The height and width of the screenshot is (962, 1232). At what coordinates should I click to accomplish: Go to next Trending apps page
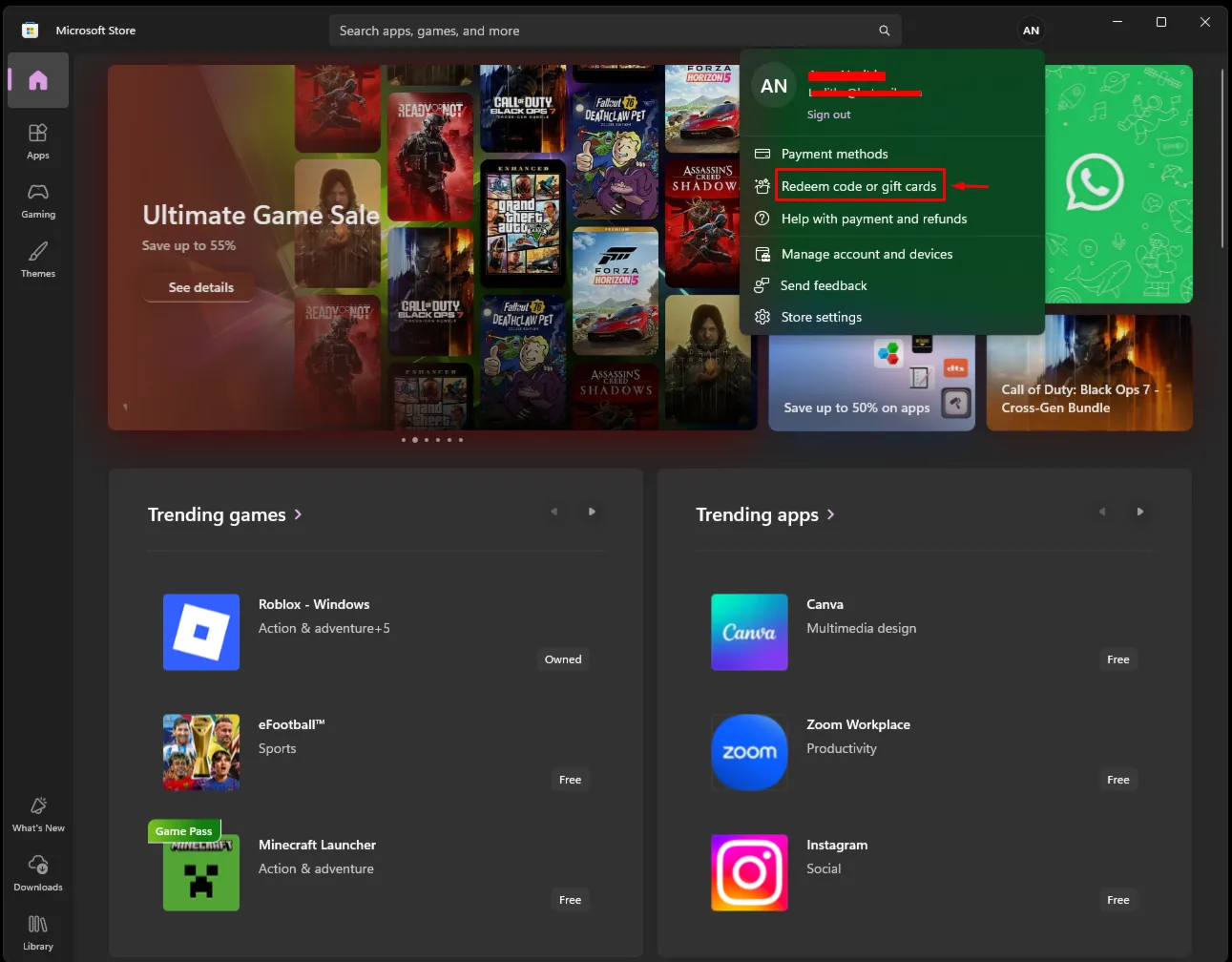(x=1139, y=512)
